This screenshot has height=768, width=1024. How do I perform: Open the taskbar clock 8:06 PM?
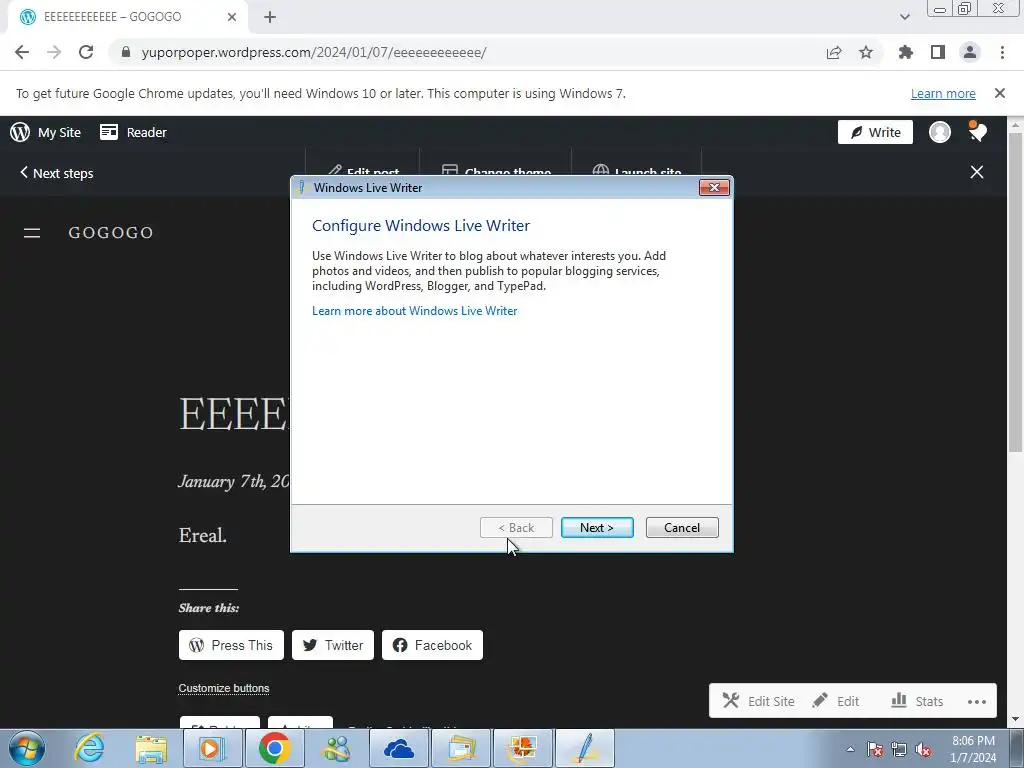coord(973,749)
